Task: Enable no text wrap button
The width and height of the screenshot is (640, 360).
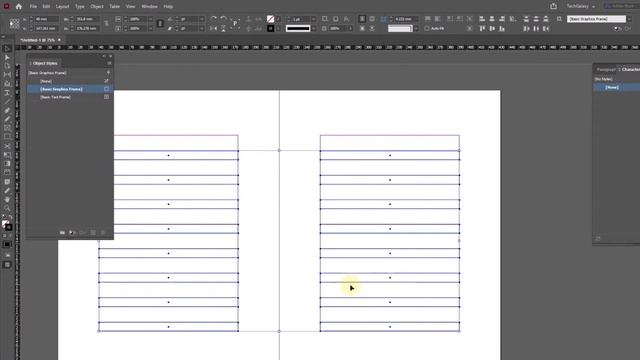Action: [x=362, y=19]
